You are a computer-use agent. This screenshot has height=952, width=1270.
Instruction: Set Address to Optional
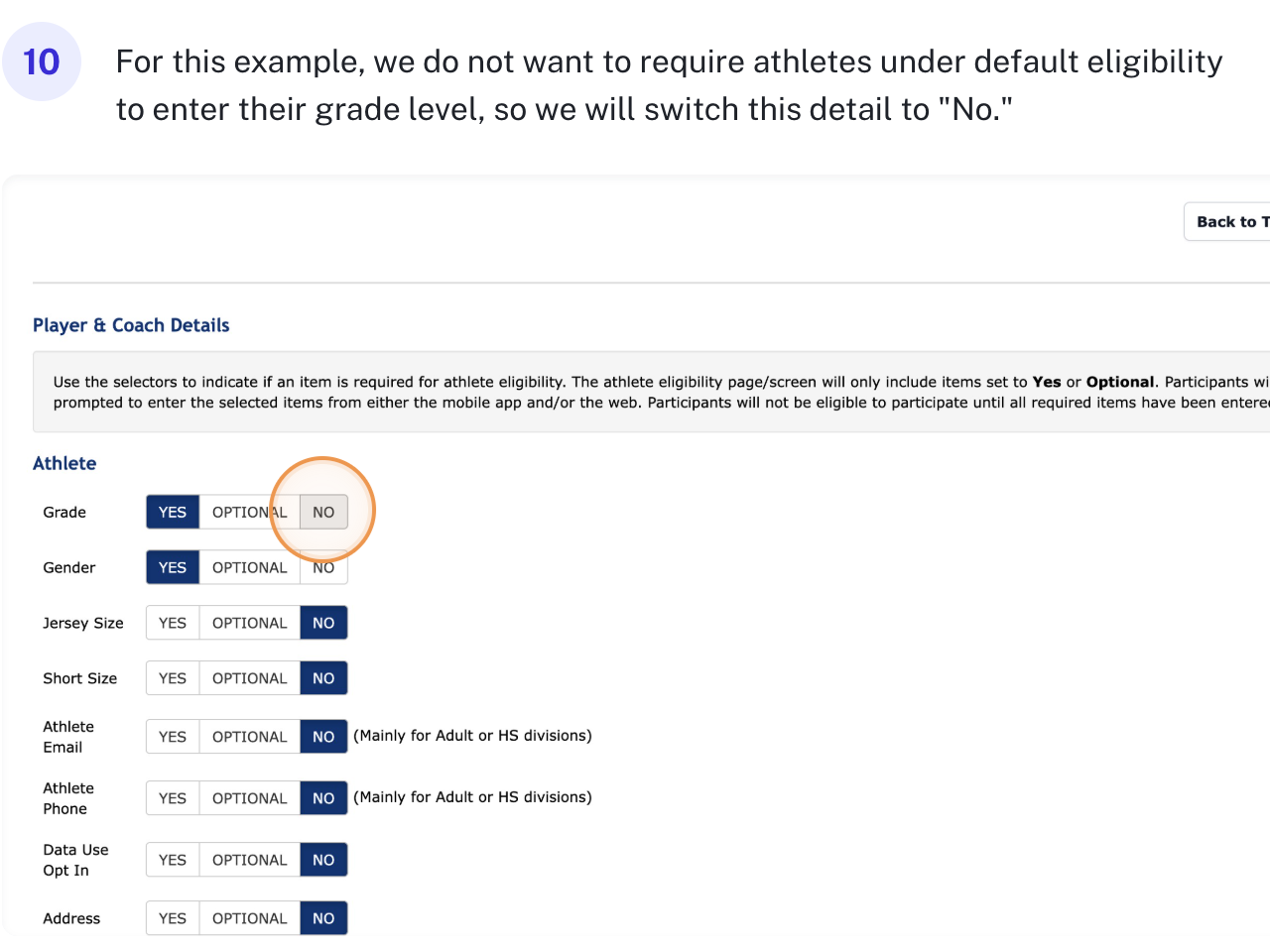point(249,918)
